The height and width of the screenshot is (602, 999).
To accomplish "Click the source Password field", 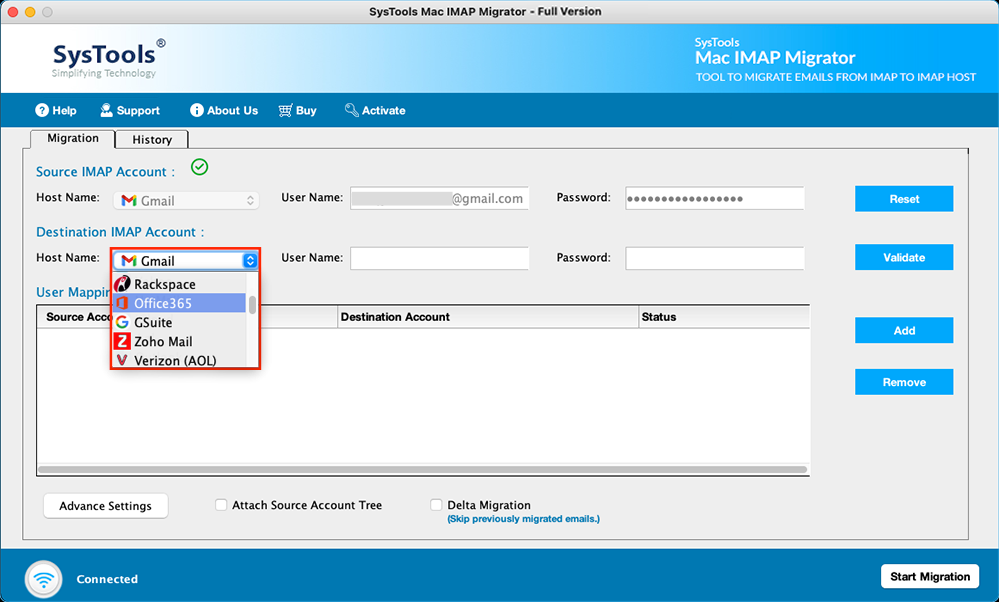I will [715, 198].
